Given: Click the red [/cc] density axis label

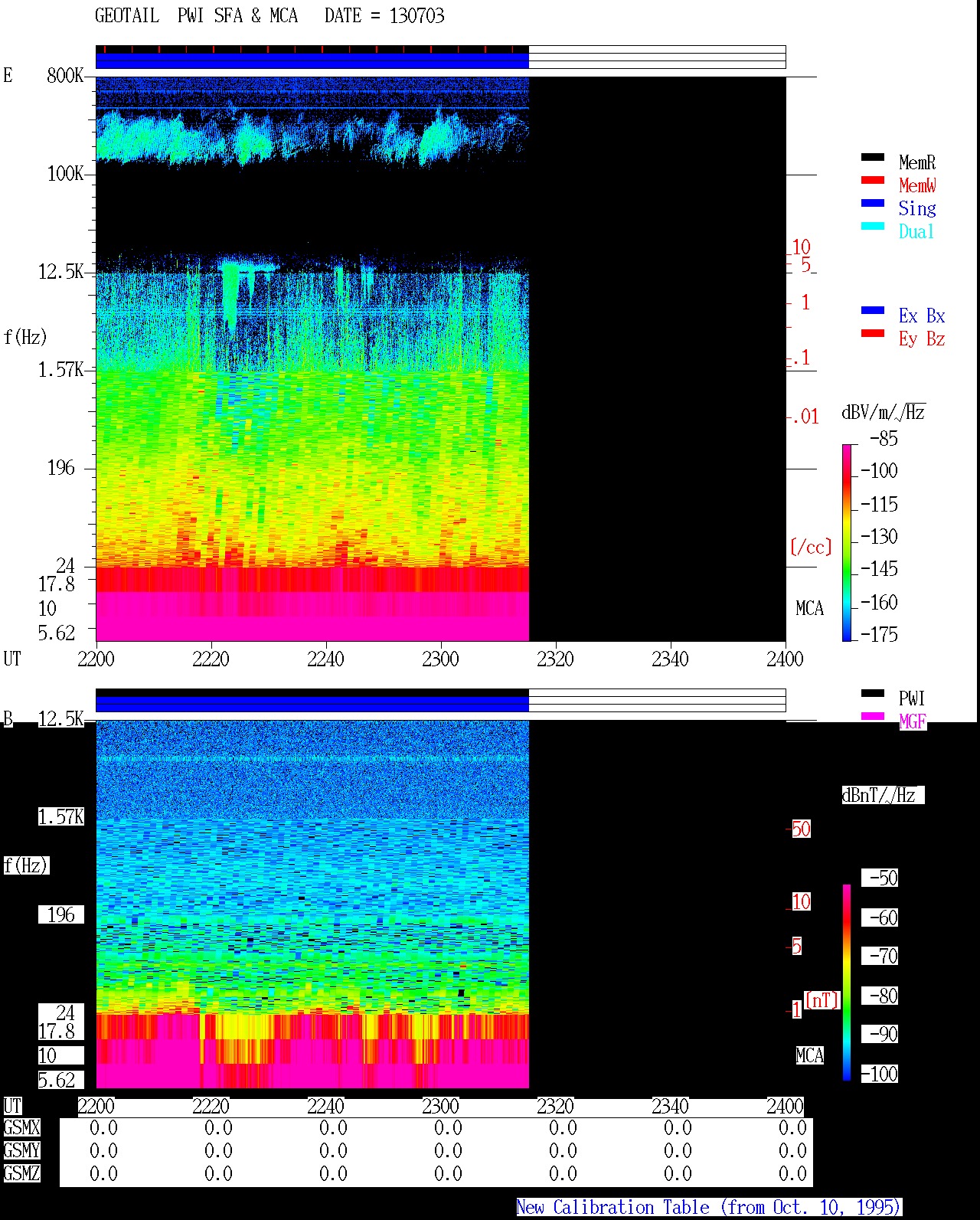Looking at the screenshot, I should point(811,547).
